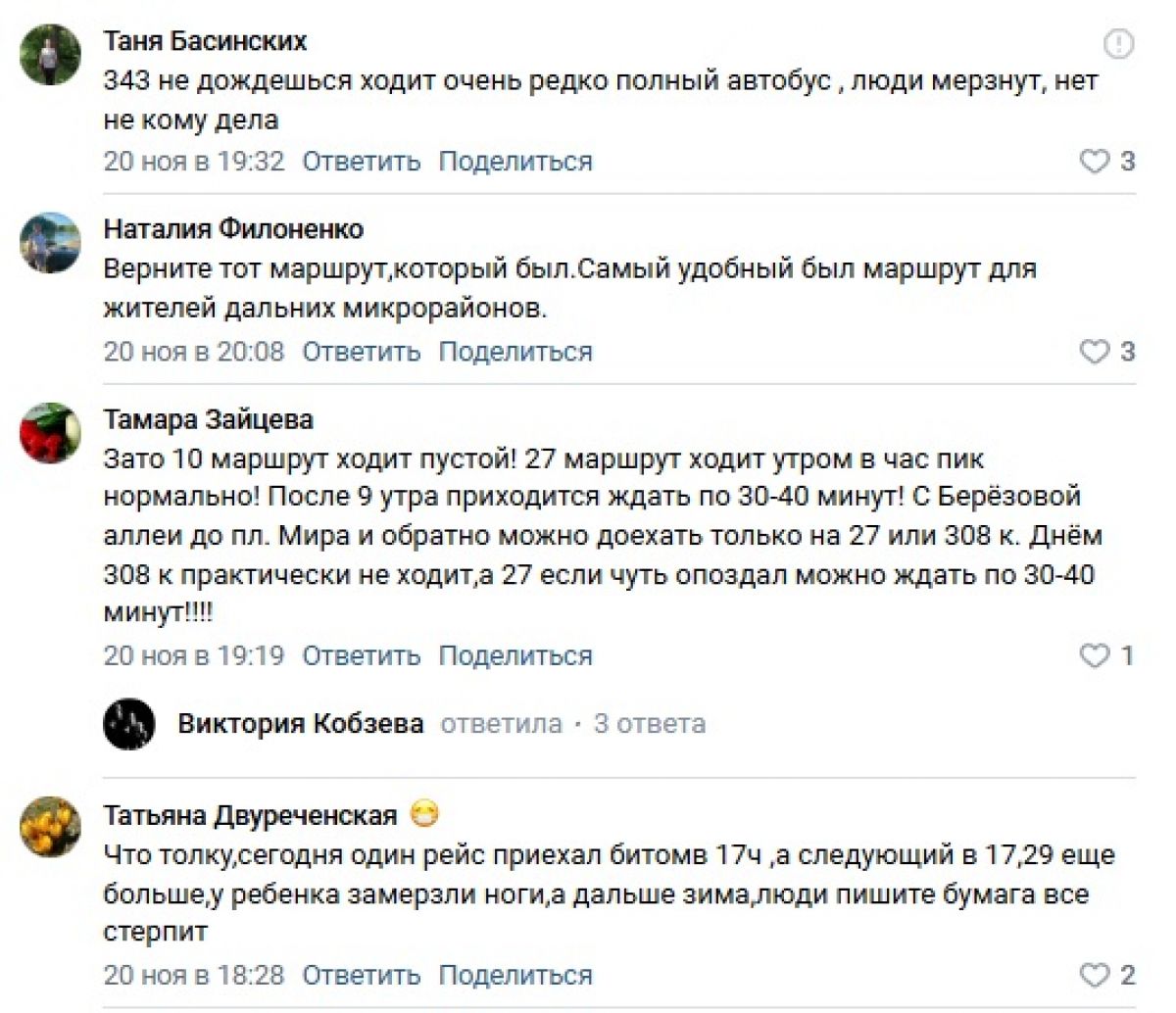Share Татьяна Двуреченская's comment

515,976
